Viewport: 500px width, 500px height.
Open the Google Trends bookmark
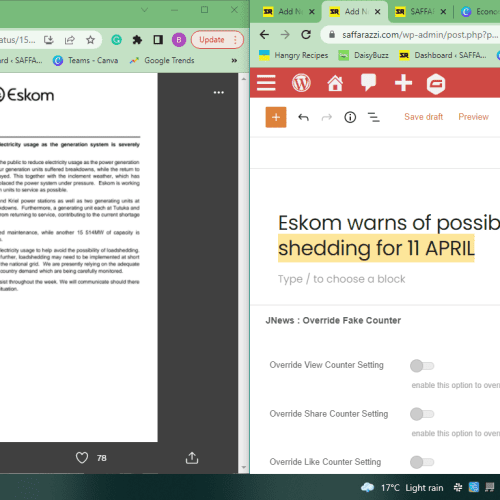[x=162, y=60]
